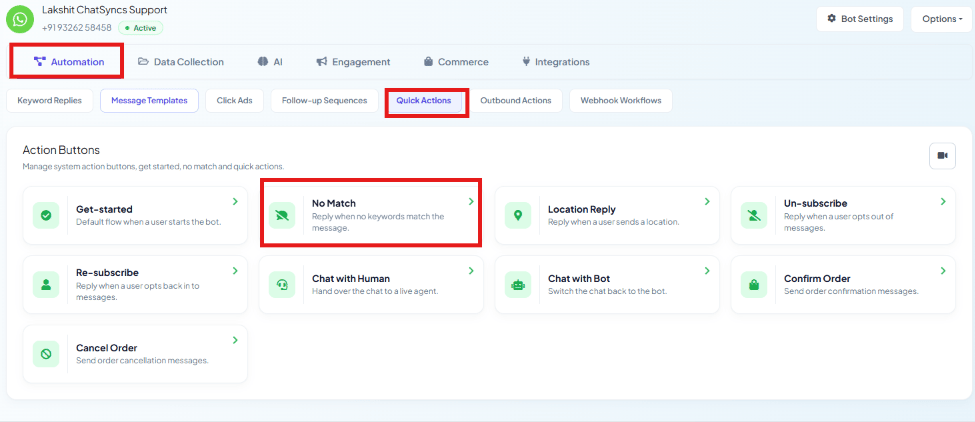This screenshot has width=975, height=422.
Task: Open the No Match card title
Action: pyautogui.click(x=334, y=203)
